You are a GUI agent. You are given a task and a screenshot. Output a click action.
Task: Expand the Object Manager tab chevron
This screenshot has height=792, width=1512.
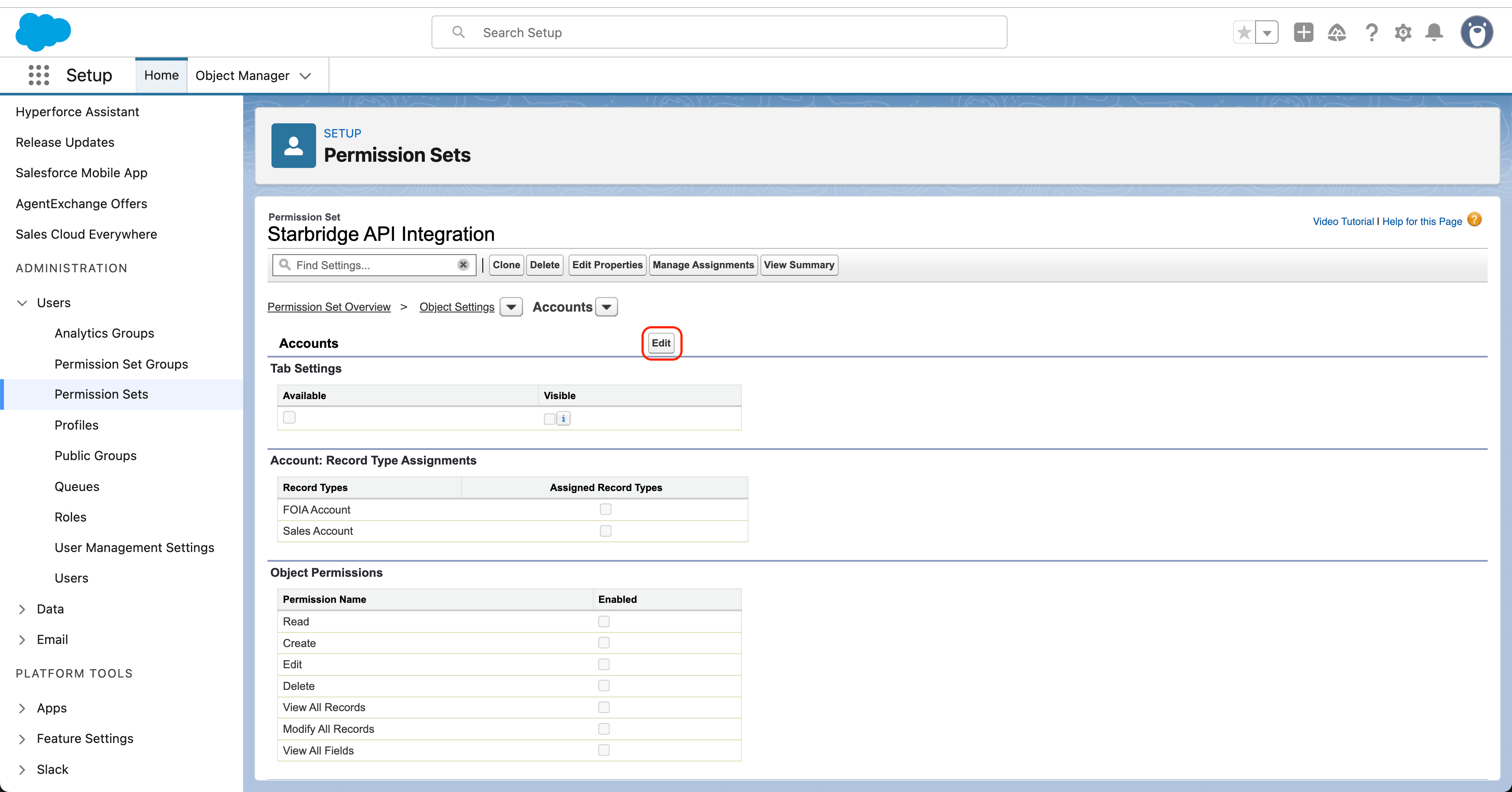point(305,76)
